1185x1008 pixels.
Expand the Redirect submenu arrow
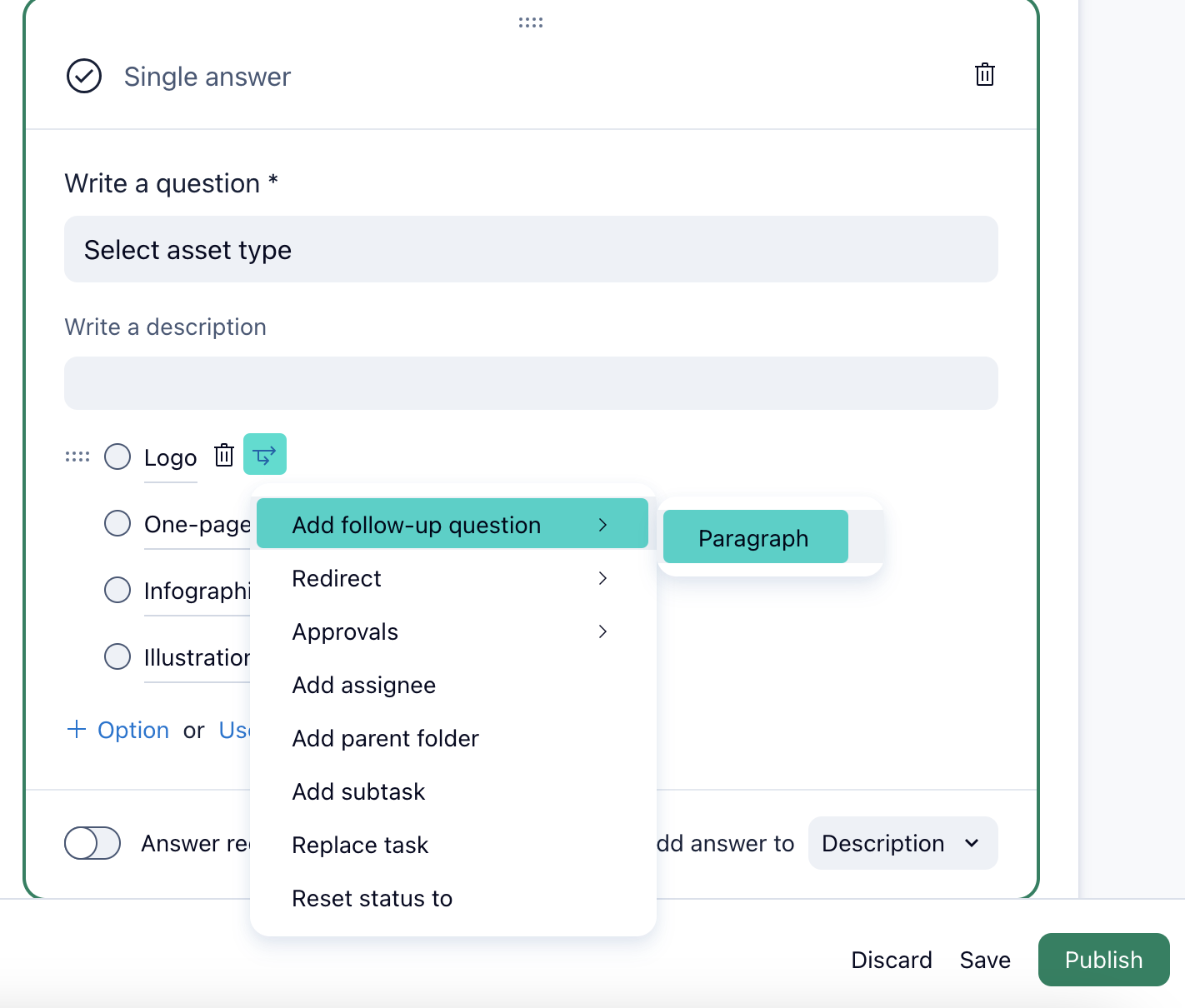point(602,578)
